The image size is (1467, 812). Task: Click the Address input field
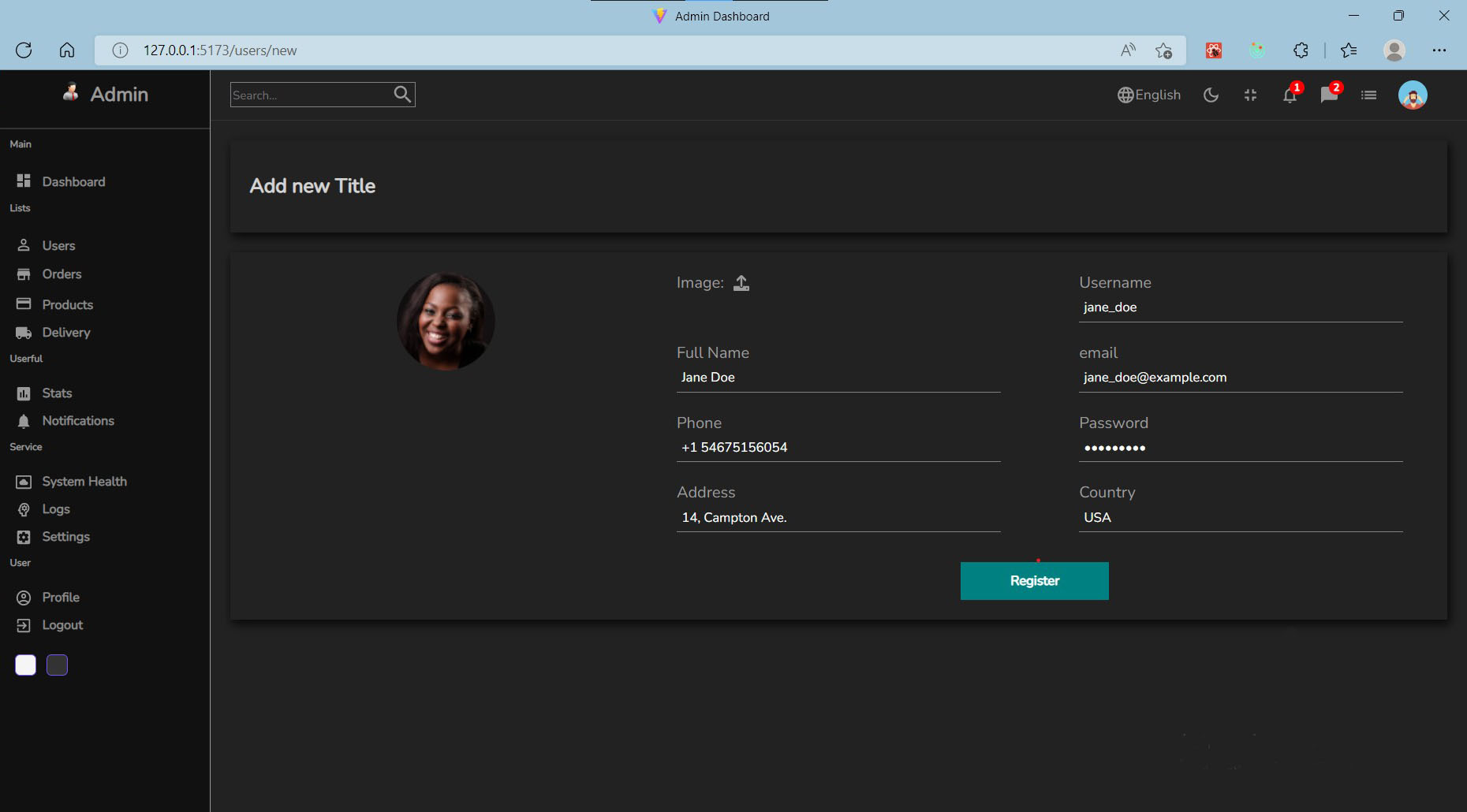click(x=838, y=518)
